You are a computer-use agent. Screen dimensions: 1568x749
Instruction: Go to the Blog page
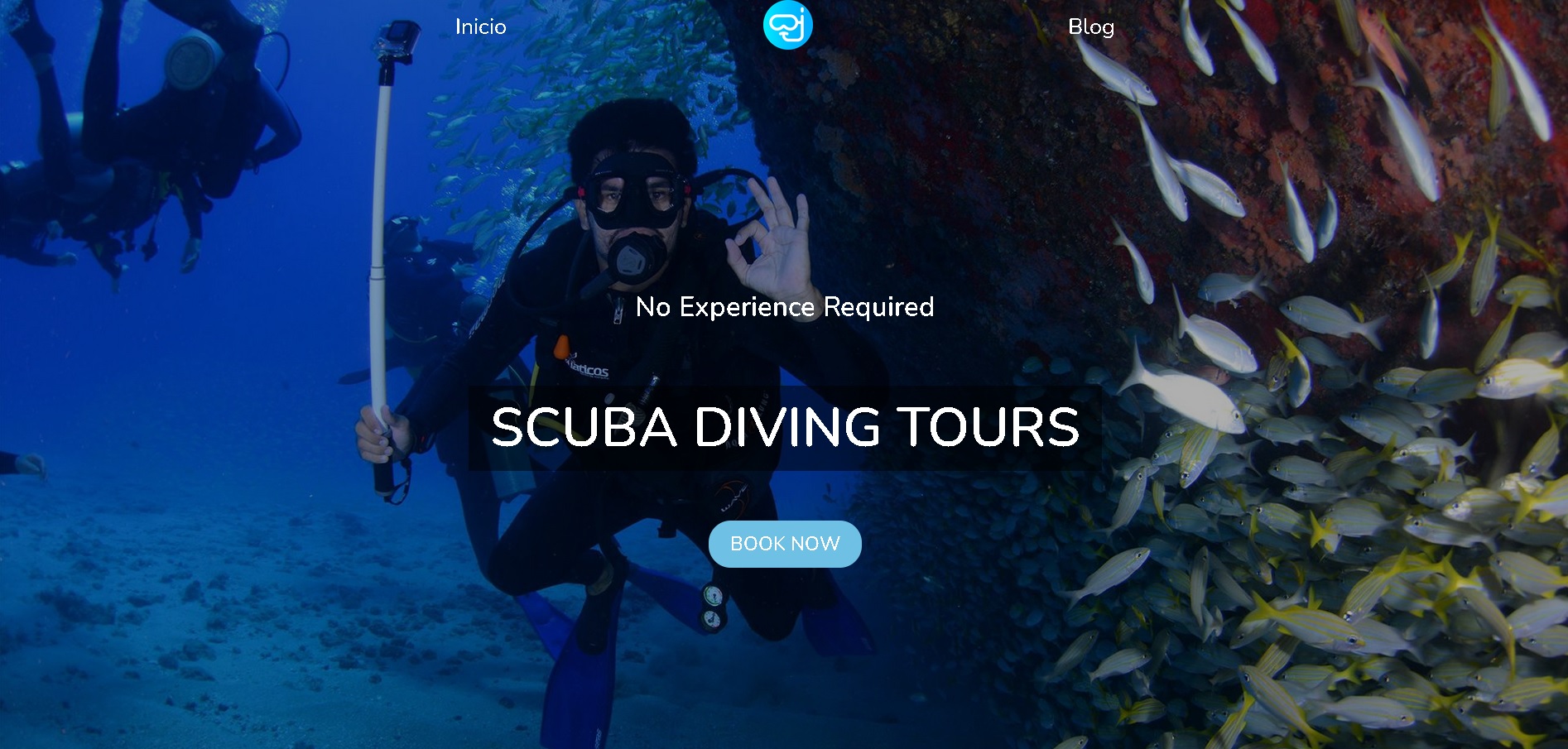coord(1090,26)
